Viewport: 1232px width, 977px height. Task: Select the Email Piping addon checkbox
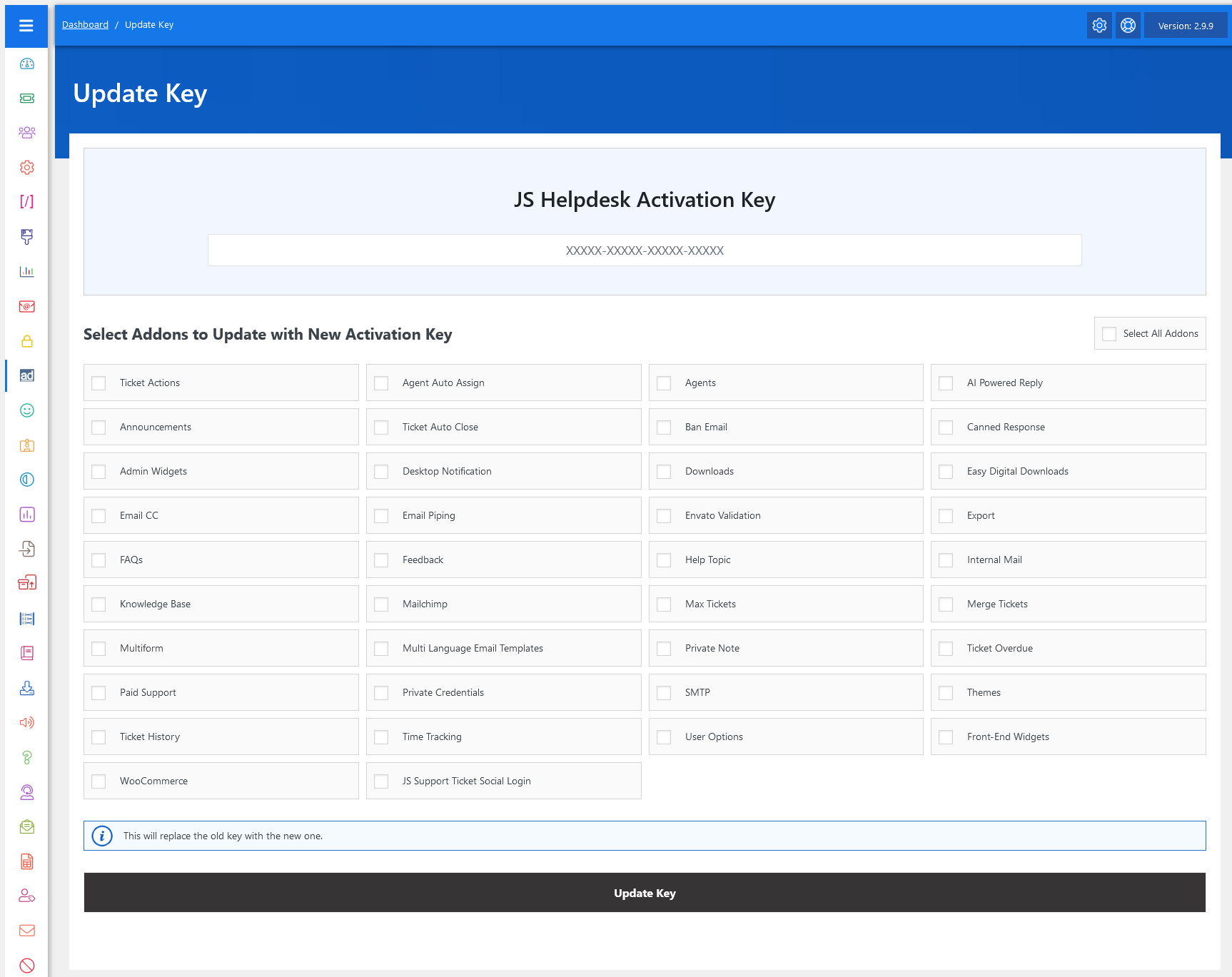point(381,516)
